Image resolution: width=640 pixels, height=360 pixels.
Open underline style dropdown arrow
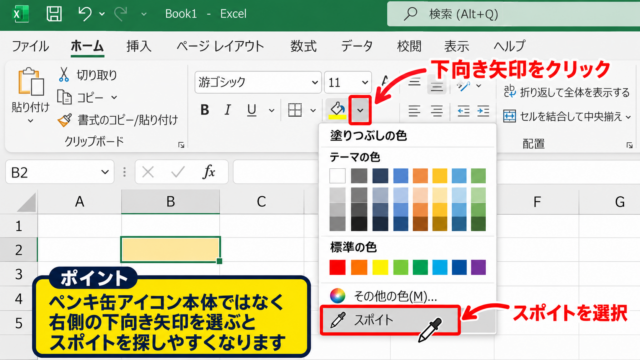(271, 110)
